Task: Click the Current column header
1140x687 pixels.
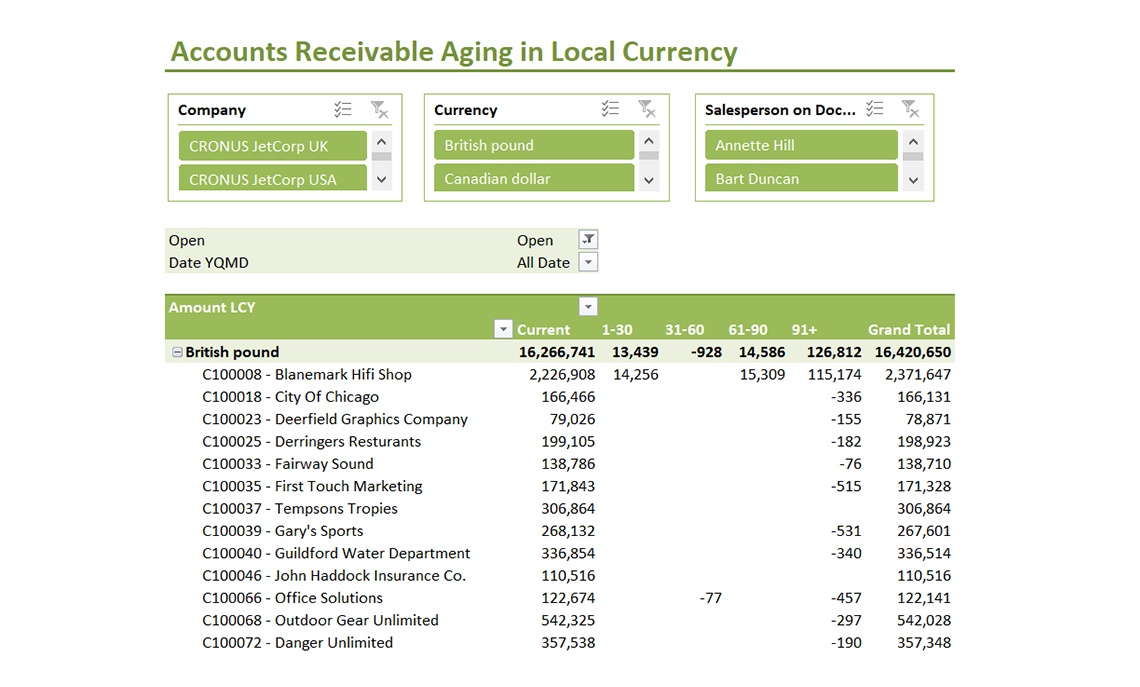Action: pyautogui.click(x=543, y=329)
